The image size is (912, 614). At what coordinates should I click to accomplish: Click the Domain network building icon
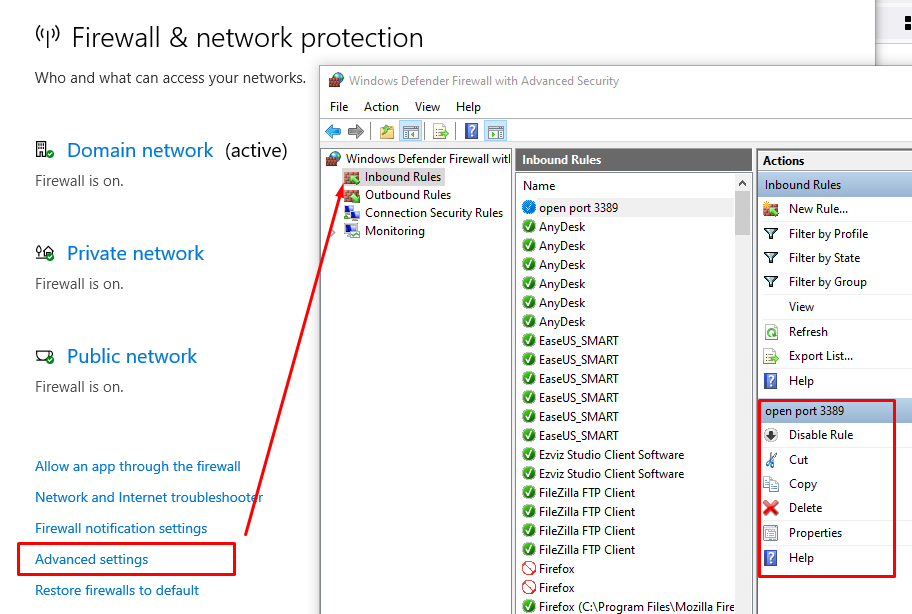click(x=45, y=149)
